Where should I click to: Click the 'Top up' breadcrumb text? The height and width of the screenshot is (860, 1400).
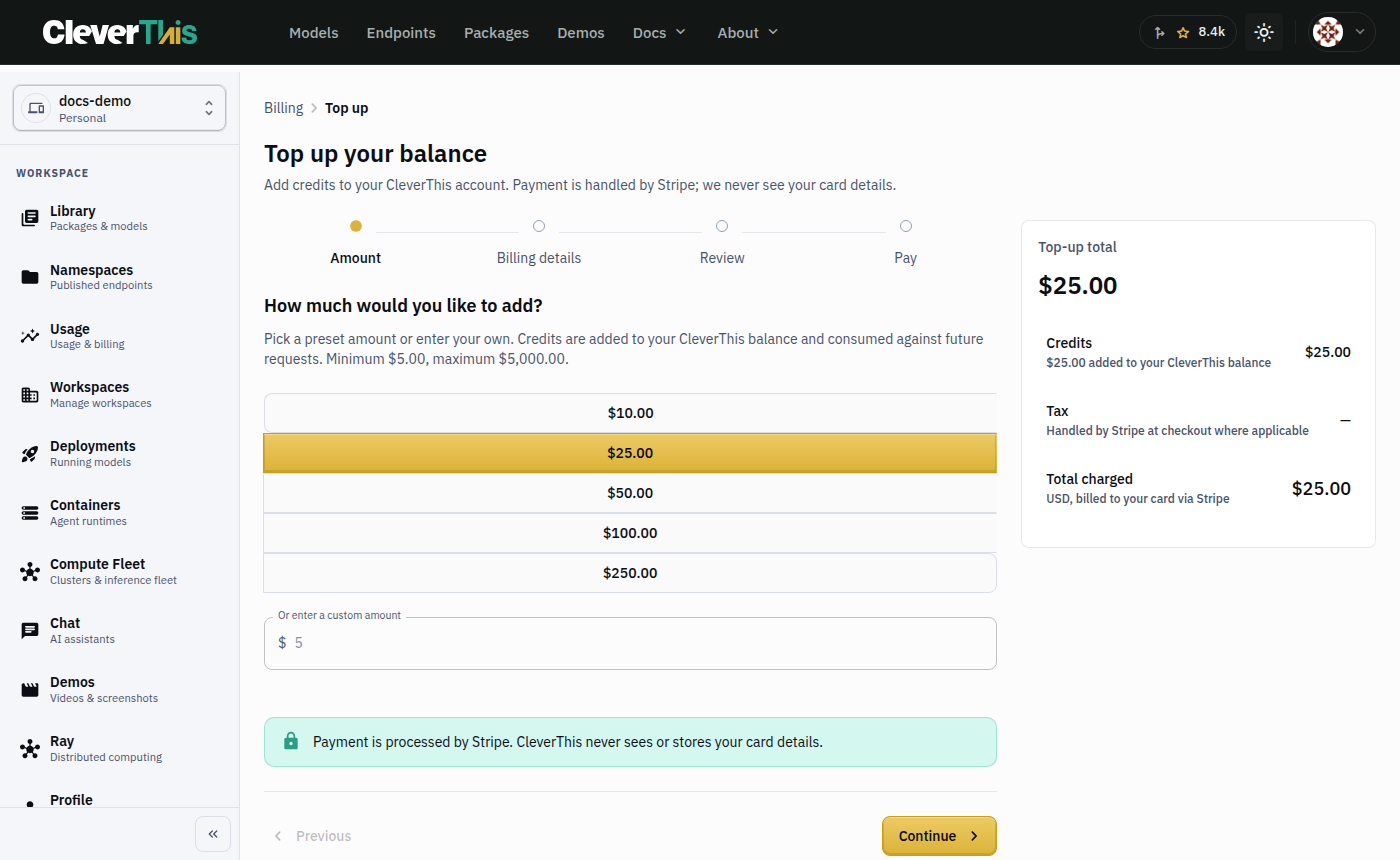(347, 108)
